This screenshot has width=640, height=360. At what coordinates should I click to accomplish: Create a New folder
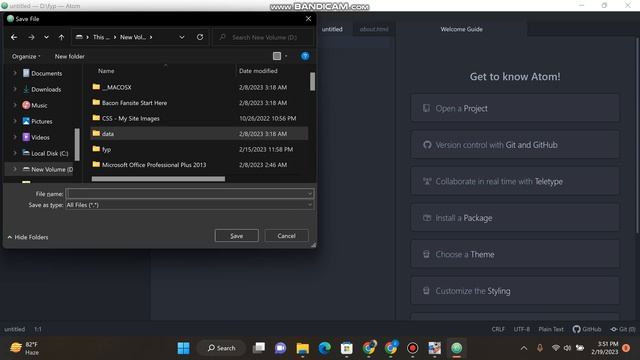[x=69, y=56]
